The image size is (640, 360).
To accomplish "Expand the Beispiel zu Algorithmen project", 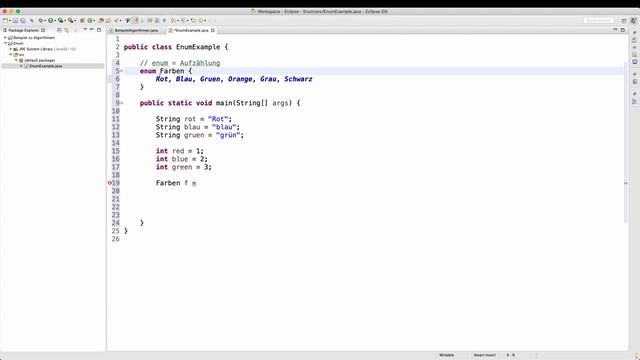I will (5, 38).
